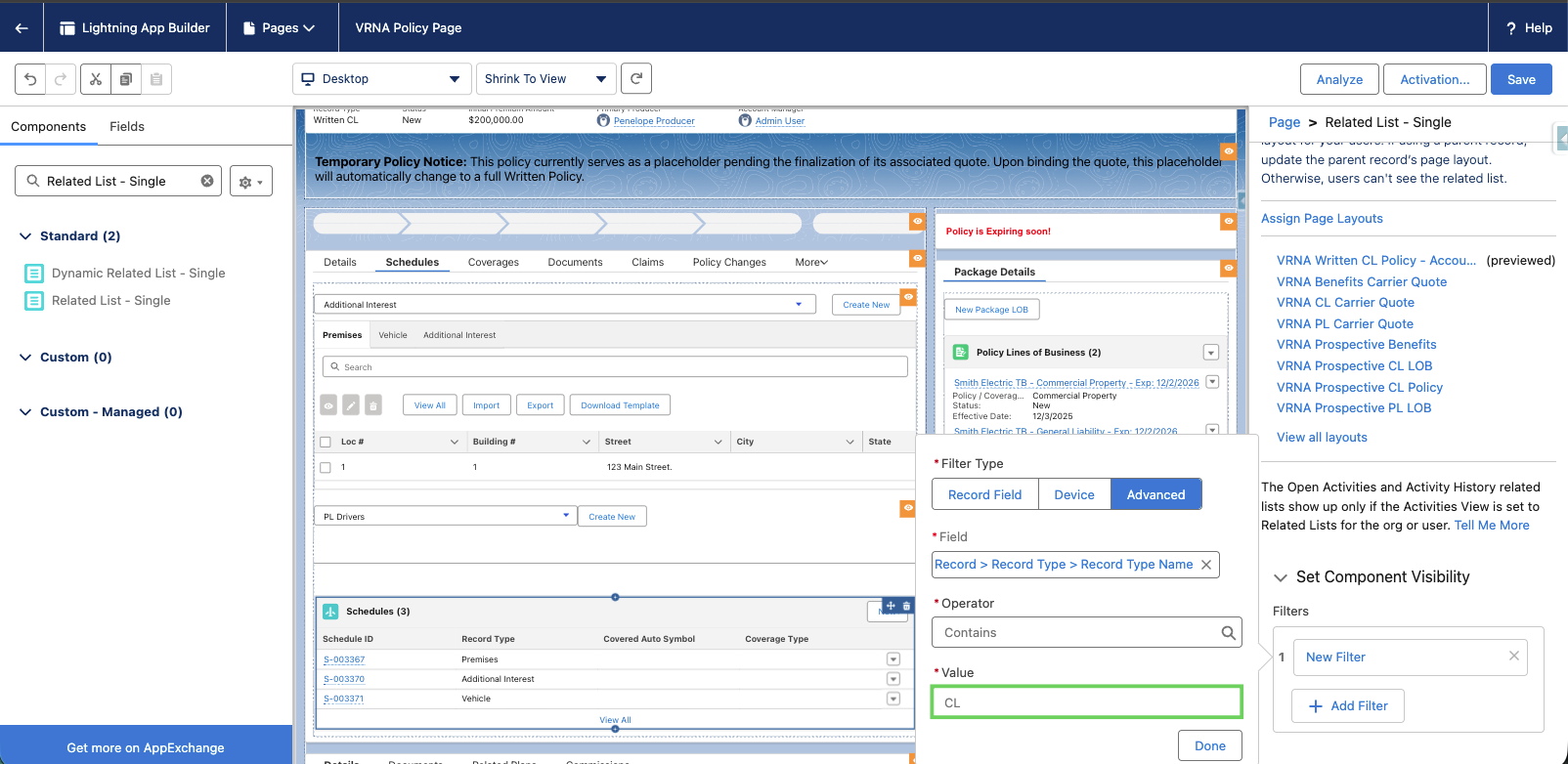Select Dynamic Related List - Single component
This screenshot has width=1568, height=764.
click(x=125, y=274)
